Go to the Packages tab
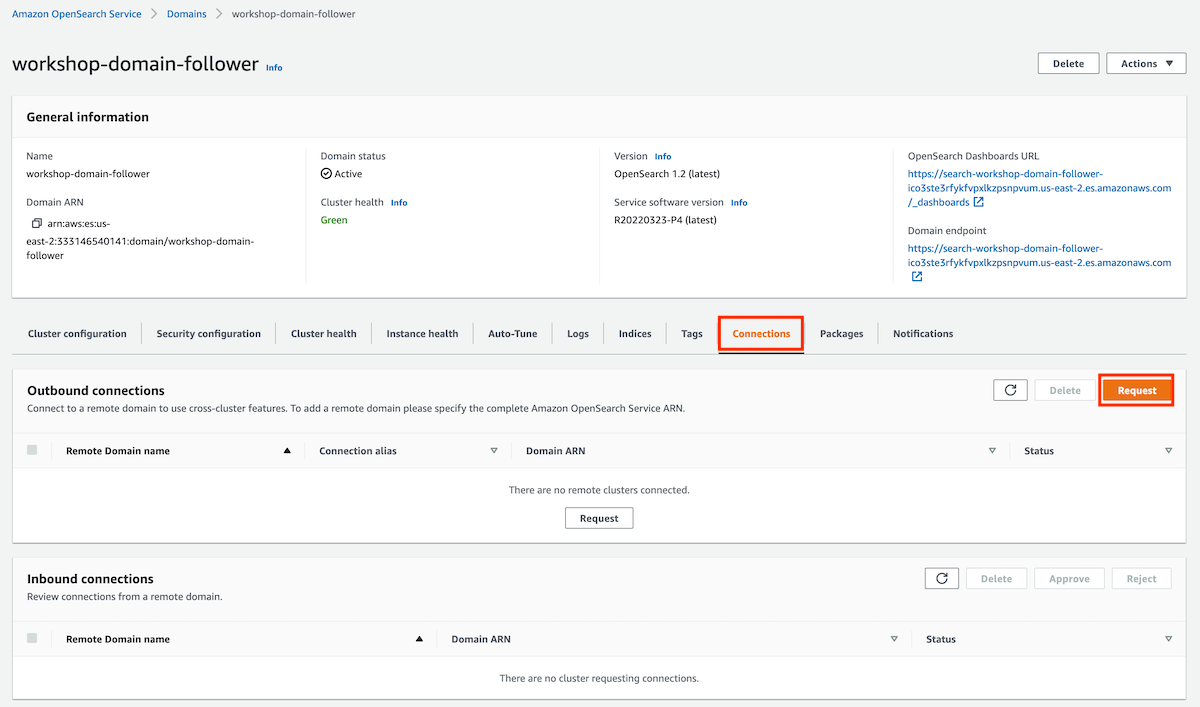 click(x=841, y=334)
